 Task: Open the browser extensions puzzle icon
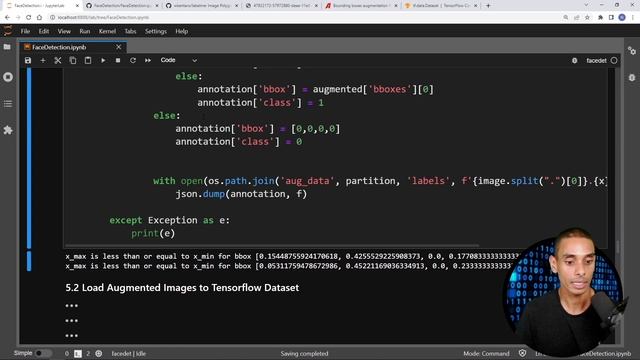pyautogui.click(x=600, y=18)
